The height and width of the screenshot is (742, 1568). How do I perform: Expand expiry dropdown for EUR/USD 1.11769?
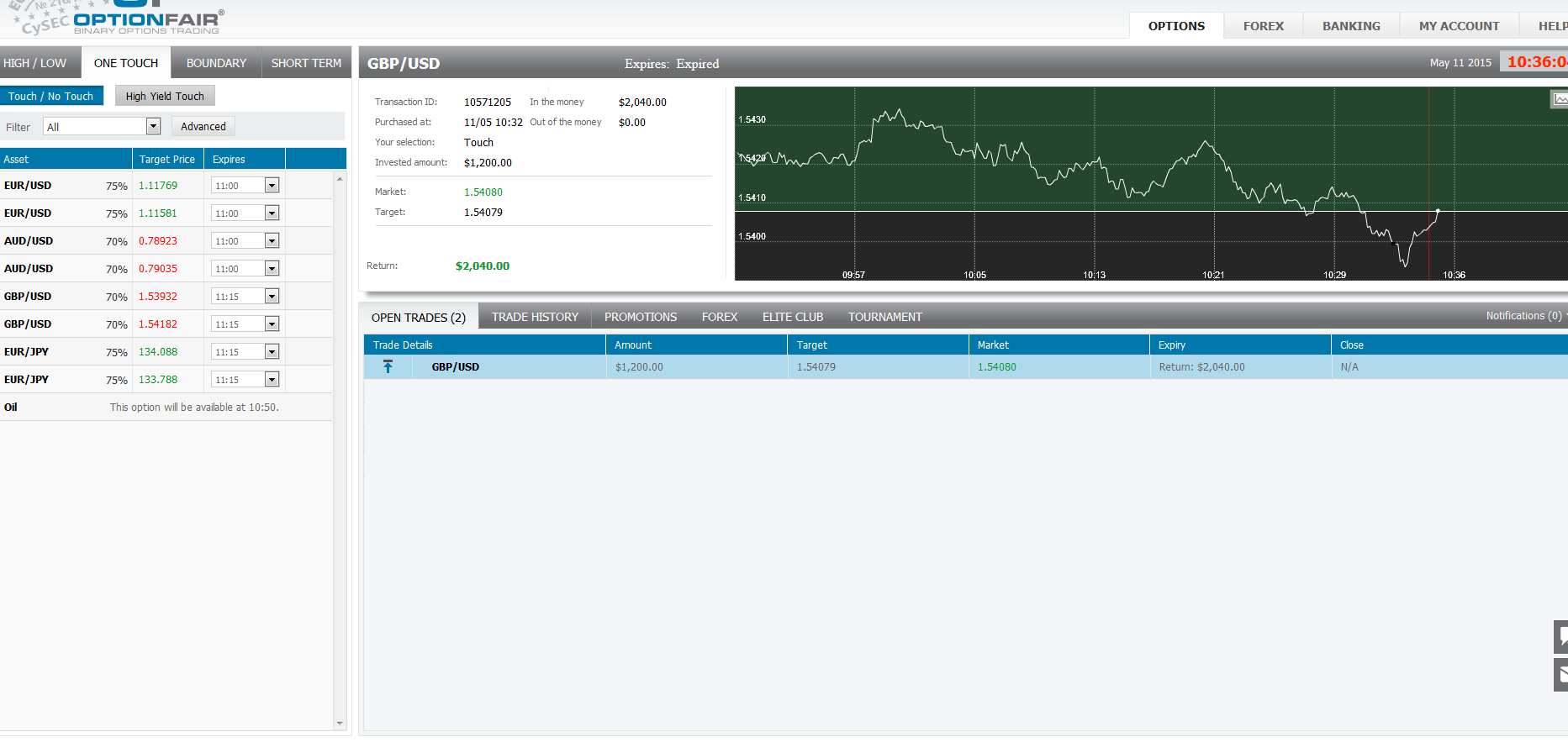pyautogui.click(x=272, y=186)
